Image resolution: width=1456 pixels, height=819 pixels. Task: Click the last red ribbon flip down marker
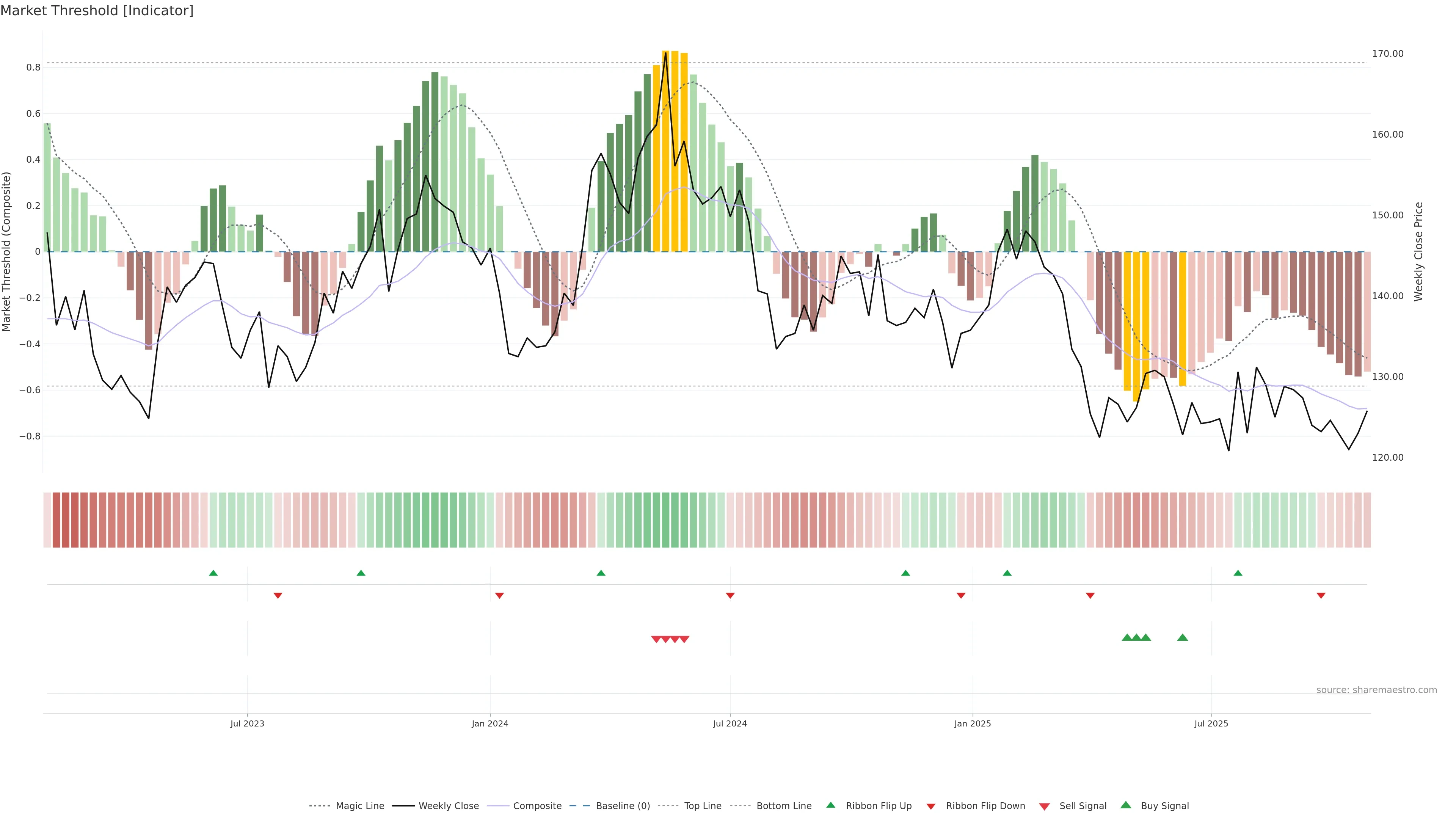(1321, 596)
